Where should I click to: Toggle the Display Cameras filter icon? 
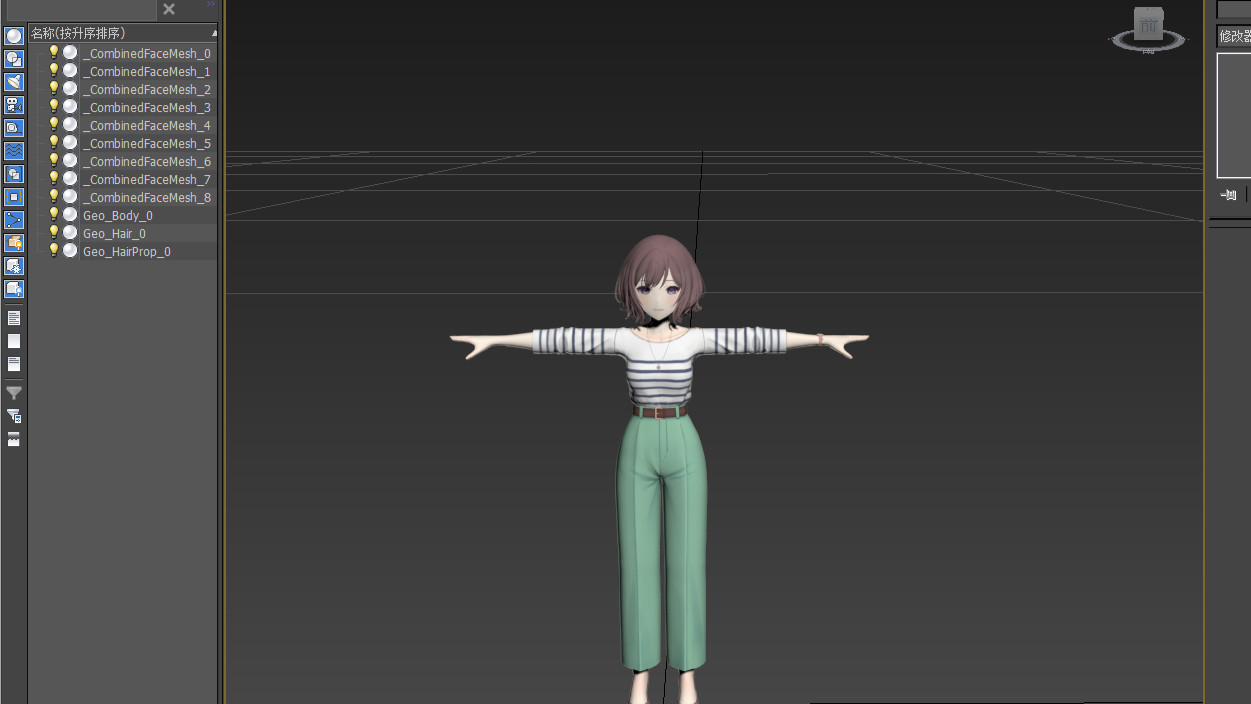coord(14,105)
